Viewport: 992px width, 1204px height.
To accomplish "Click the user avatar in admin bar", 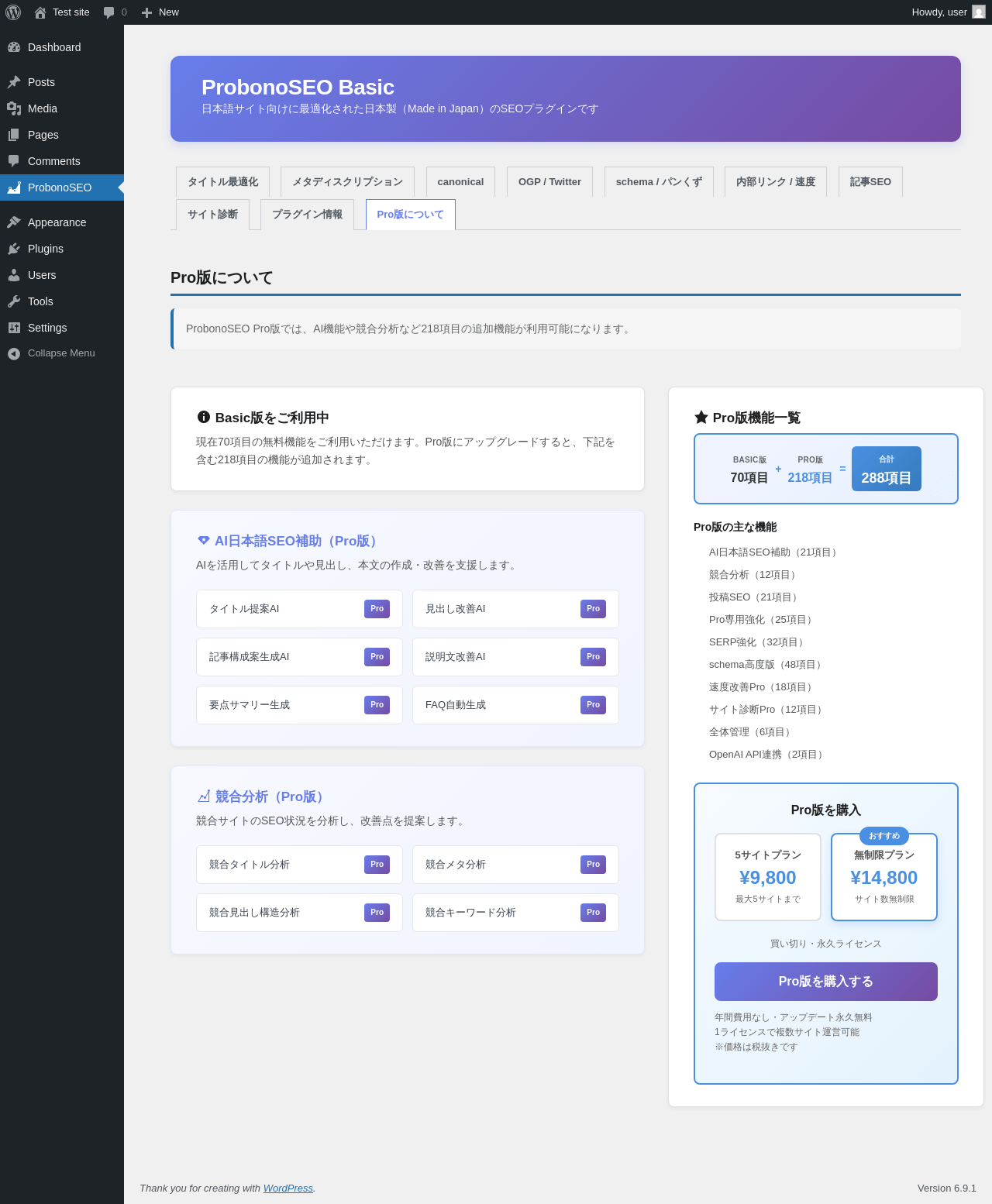I will 979,12.
